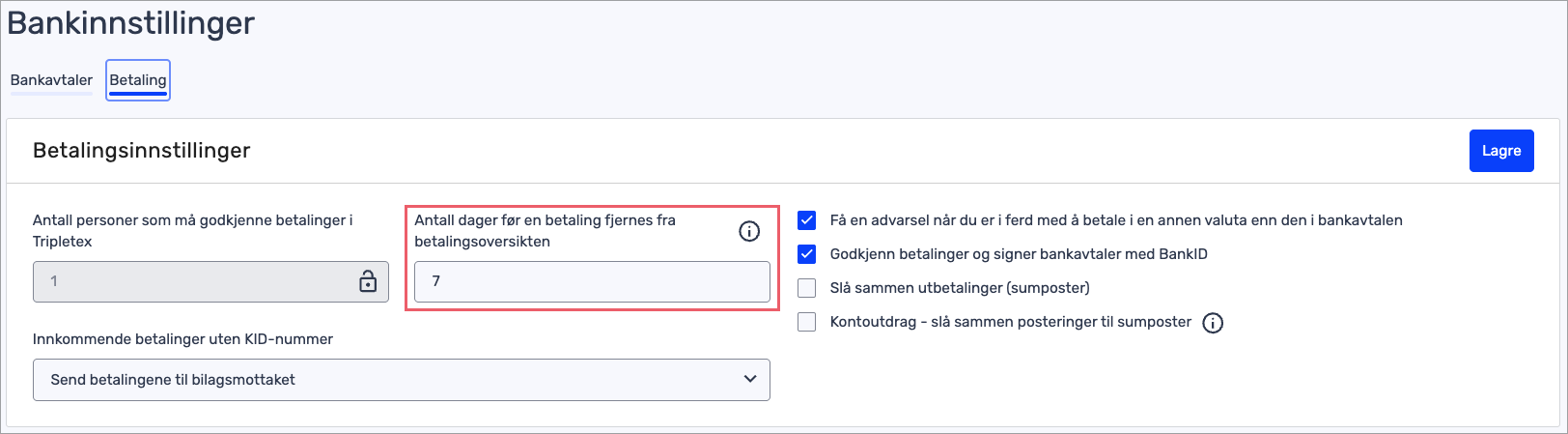This screenshot has height=434, width=1568.
Task: Select the Betaling tab
Action: click(138, 80)
